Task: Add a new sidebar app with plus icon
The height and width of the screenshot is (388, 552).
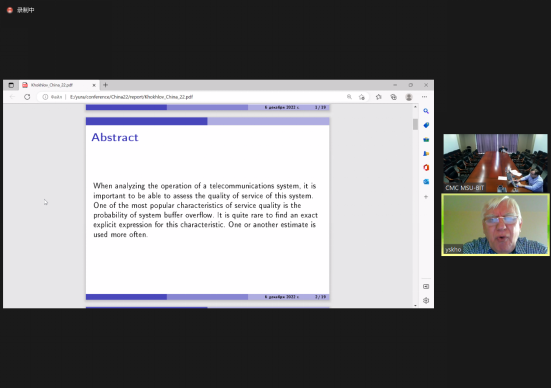Action: point(426,197)
